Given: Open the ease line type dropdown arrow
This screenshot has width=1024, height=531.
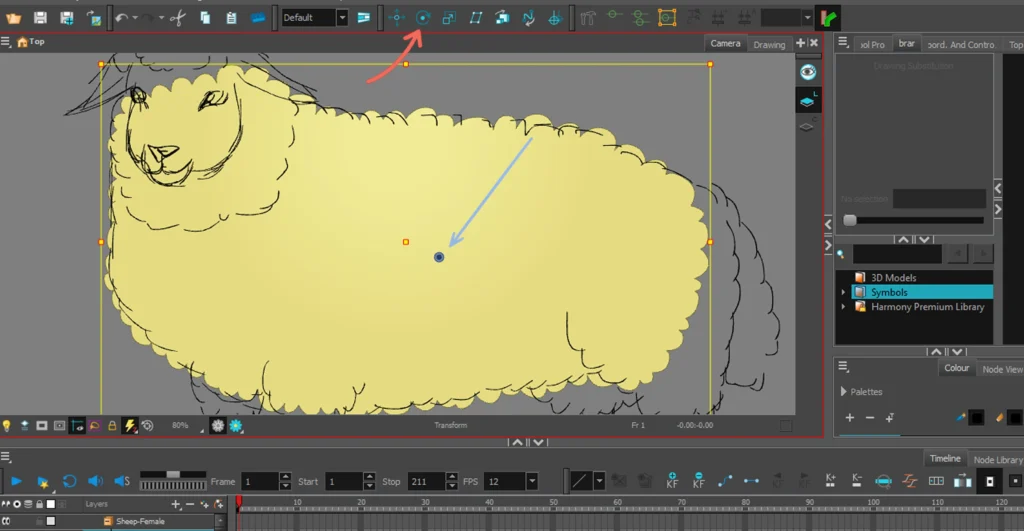Looking at the screenshot, I should (x=599, y=482).
